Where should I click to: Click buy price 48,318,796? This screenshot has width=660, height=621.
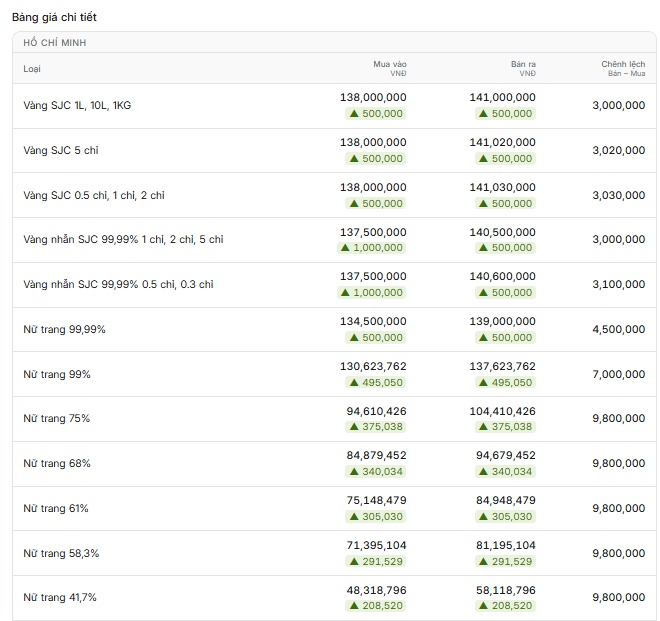tap(376, 591)
